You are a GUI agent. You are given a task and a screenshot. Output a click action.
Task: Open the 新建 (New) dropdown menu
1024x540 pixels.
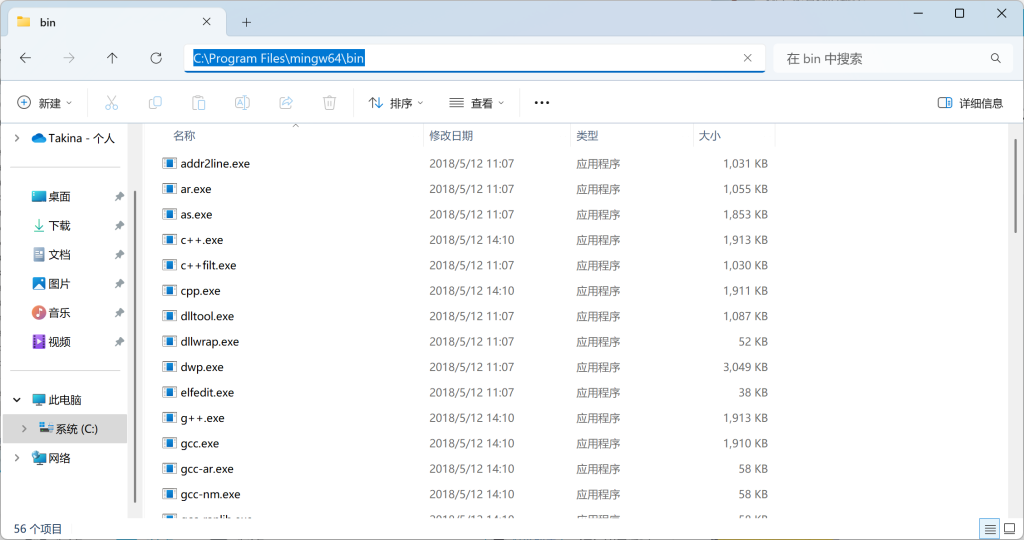46,103
